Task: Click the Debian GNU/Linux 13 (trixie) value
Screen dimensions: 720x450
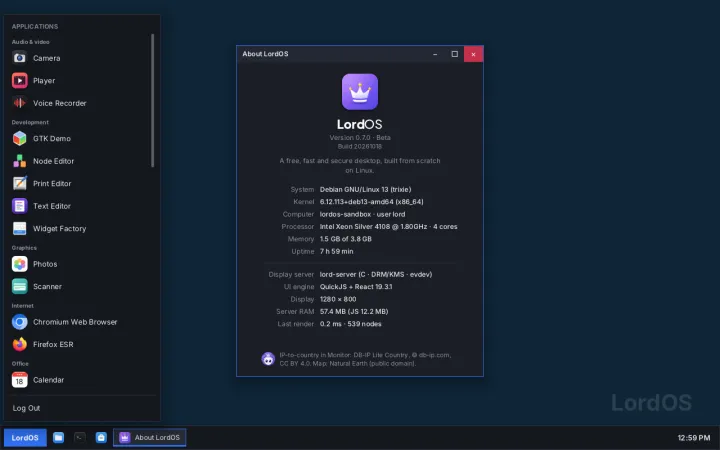Action: point(366,189)
